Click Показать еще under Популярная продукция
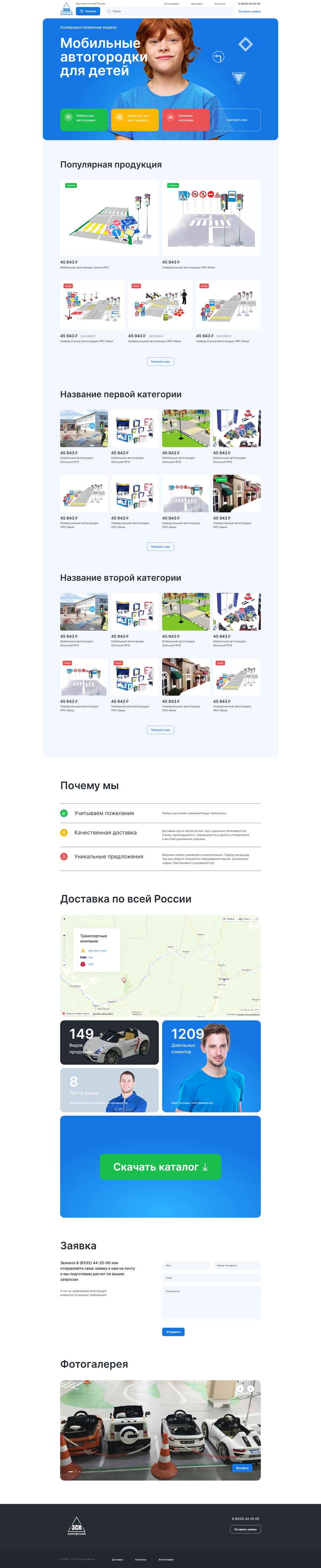The image size is (321, 1568). pyautogui.click(x=160, y=362)
